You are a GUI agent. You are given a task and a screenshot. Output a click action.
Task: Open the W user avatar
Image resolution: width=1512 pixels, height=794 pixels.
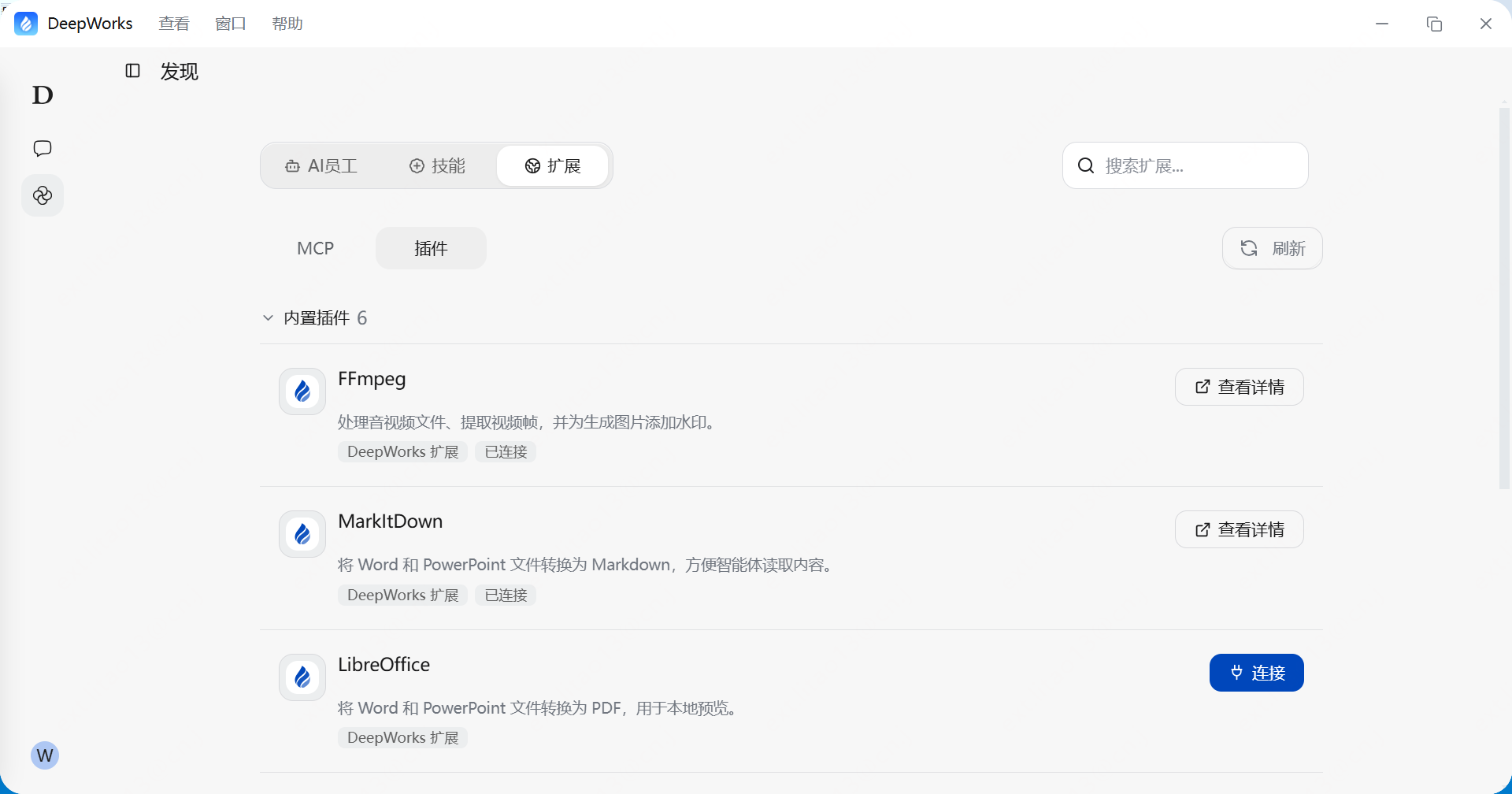[x=45, y=755]
